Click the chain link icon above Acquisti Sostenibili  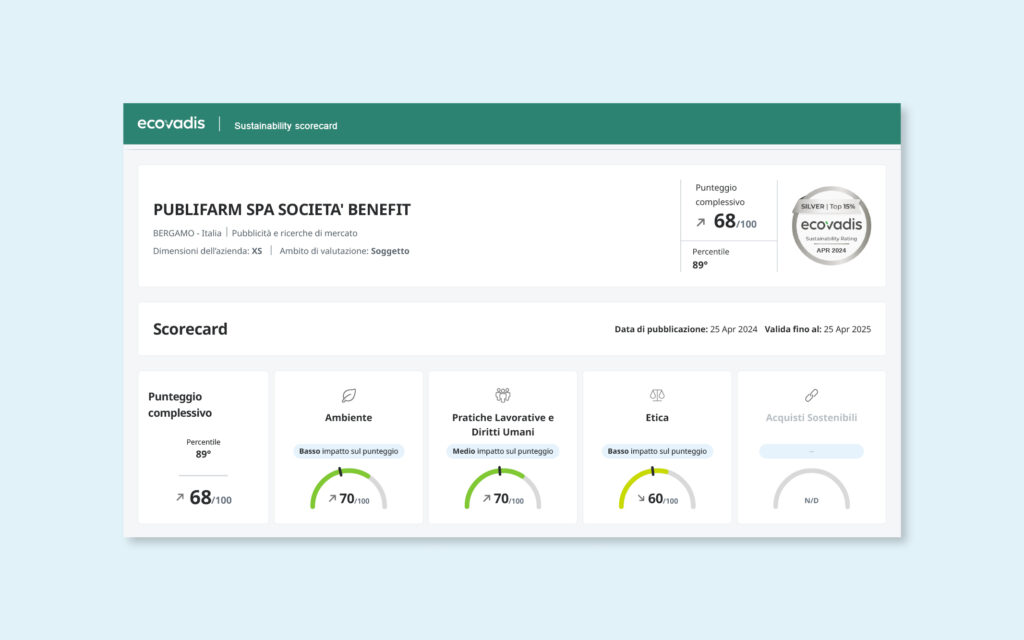811,396
